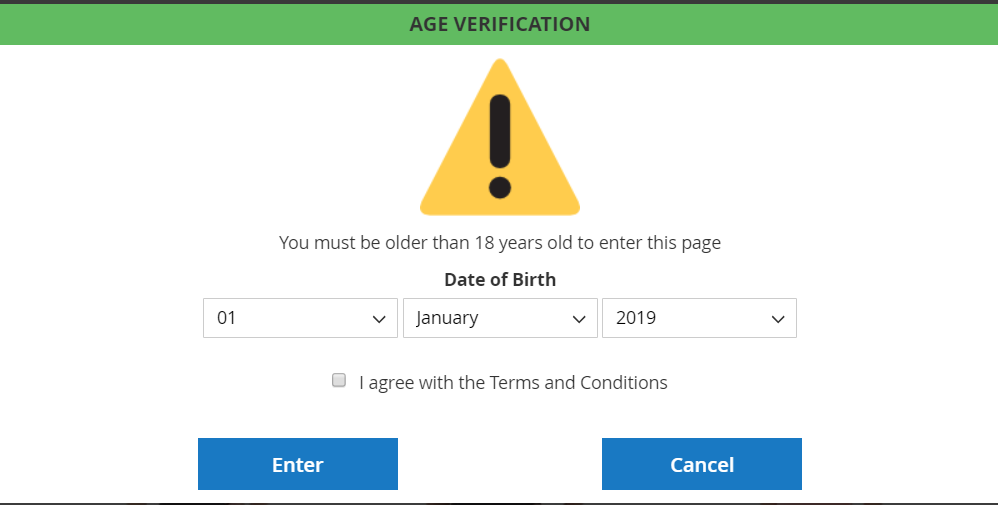Click the 'older than 18 years' notice text
998x505 pixels.
tap(499, 242)
